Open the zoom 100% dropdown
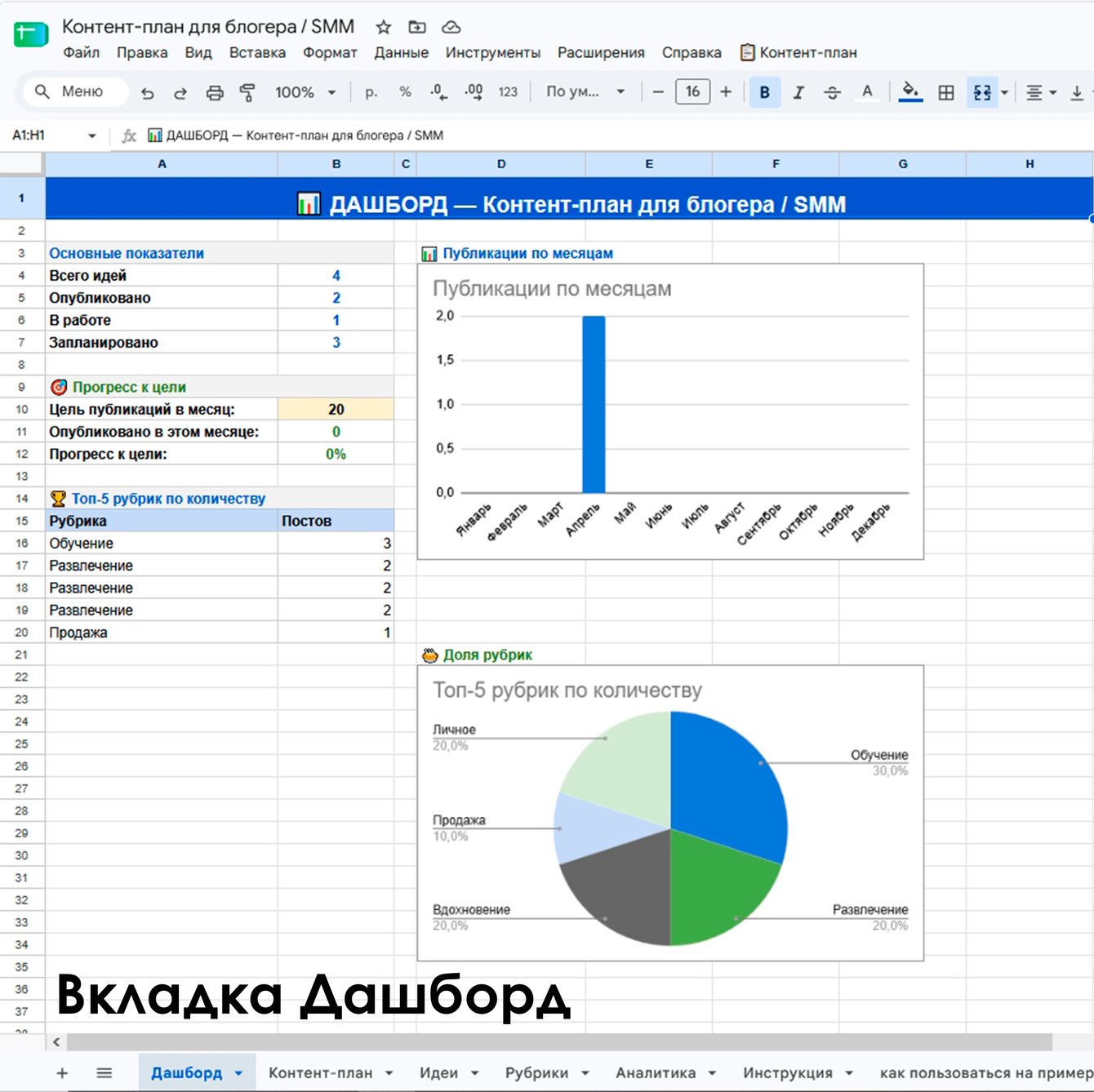Viewport: 1094px width, 1092px height. tap(305, 92)
